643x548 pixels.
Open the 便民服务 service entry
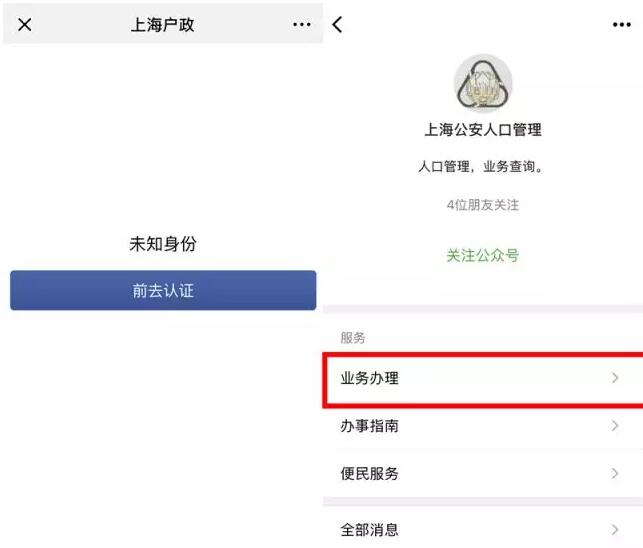483,473
